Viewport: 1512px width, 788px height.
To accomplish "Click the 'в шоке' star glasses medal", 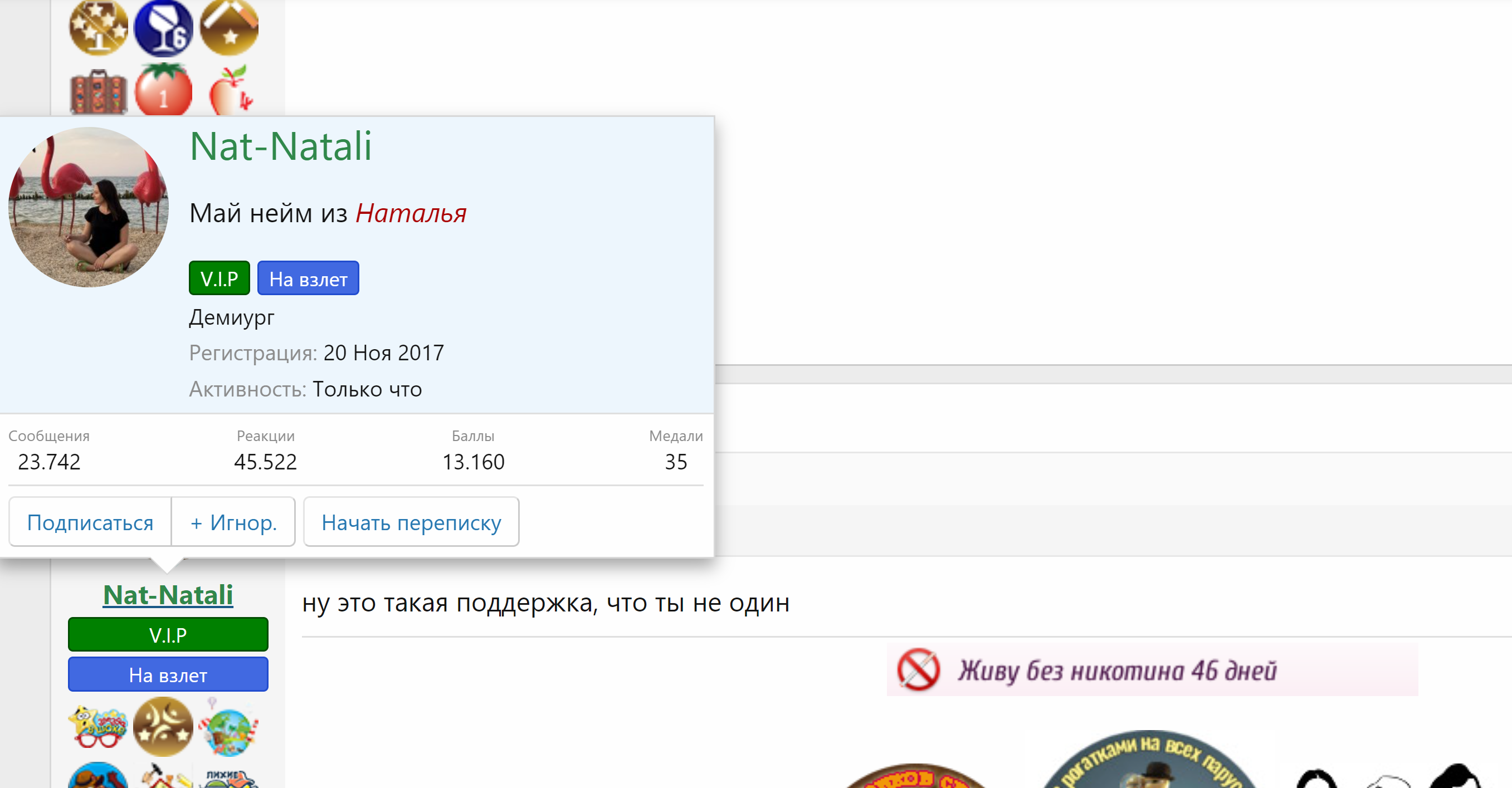I will pyautogui.click(x=100, y=726).
